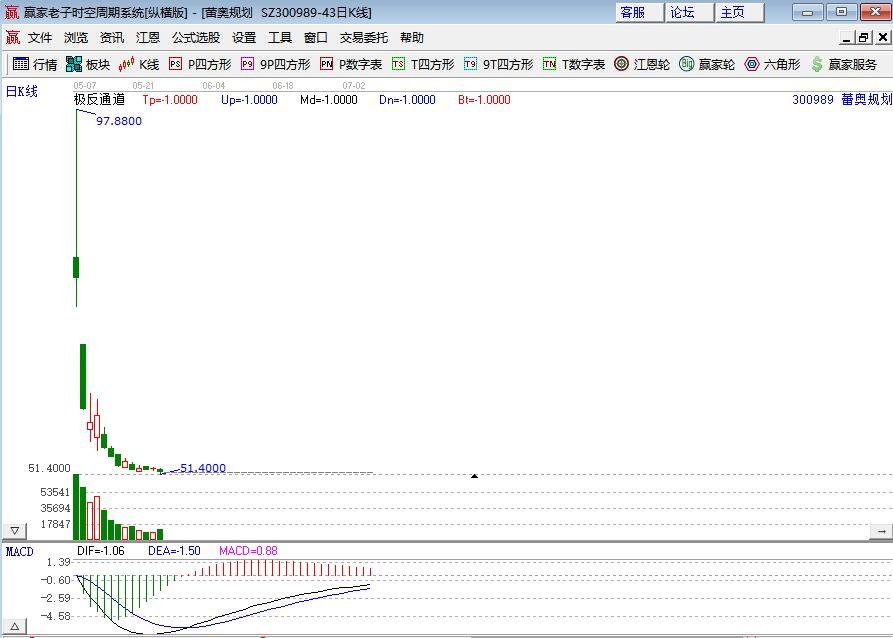Image resolution: width=893 pixels, height=638 pixels.
Task: Click the DEA=-1.50 readout
Action: pyautogui.click(x=174, y=551)
